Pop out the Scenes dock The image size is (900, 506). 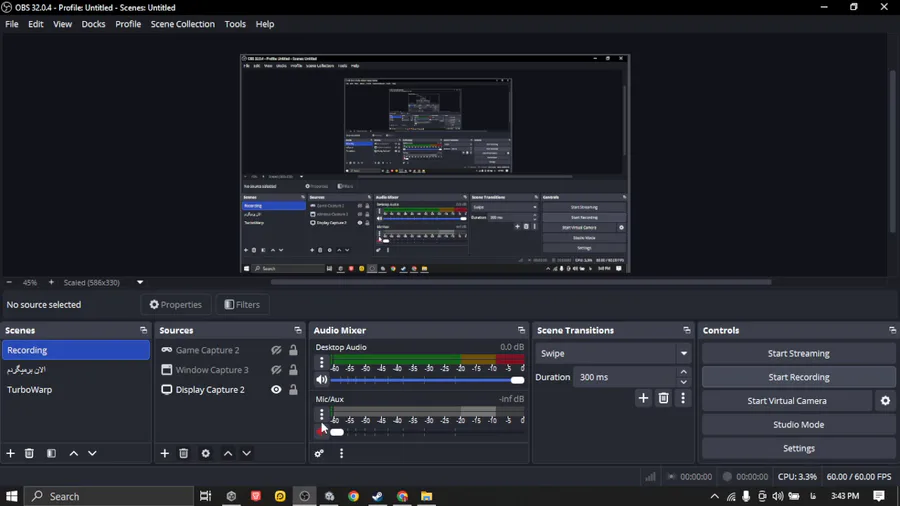(143, 330)
